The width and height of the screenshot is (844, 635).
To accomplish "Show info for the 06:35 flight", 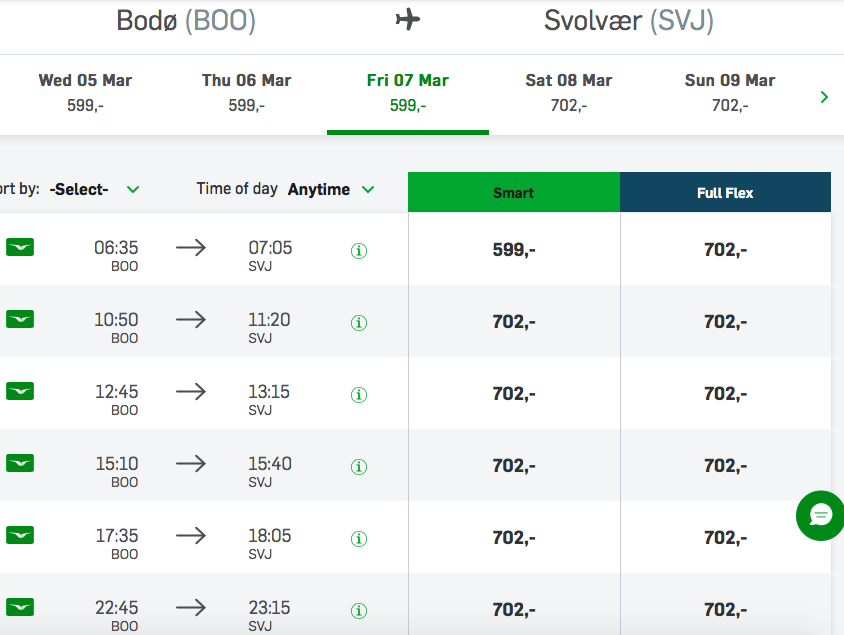I will pyautogui.click(x=359, y=251).
